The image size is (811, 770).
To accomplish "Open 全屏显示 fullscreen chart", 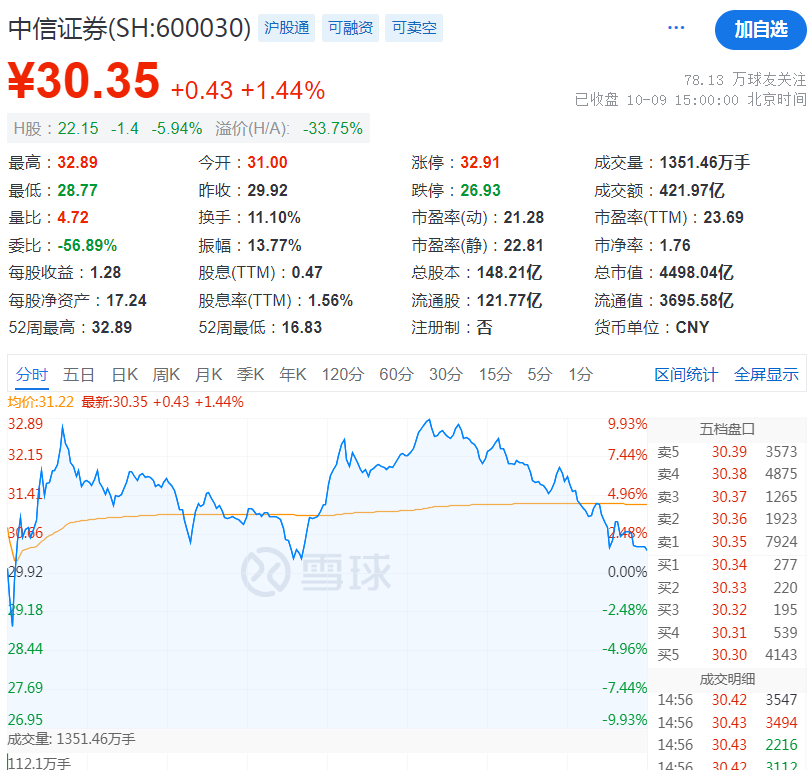I will tap(766, 374).
